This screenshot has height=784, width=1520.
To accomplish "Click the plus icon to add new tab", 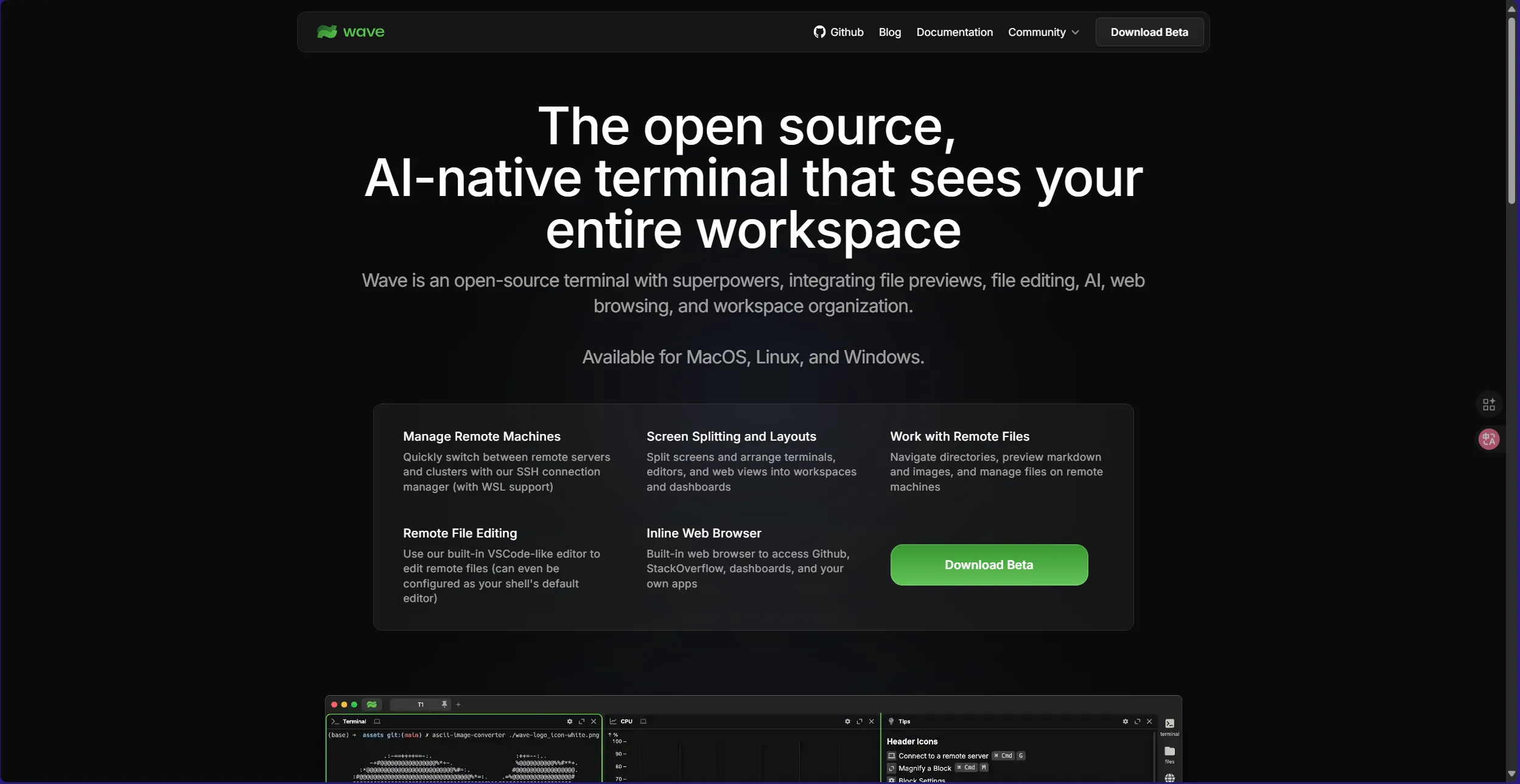I will (458, 704).
